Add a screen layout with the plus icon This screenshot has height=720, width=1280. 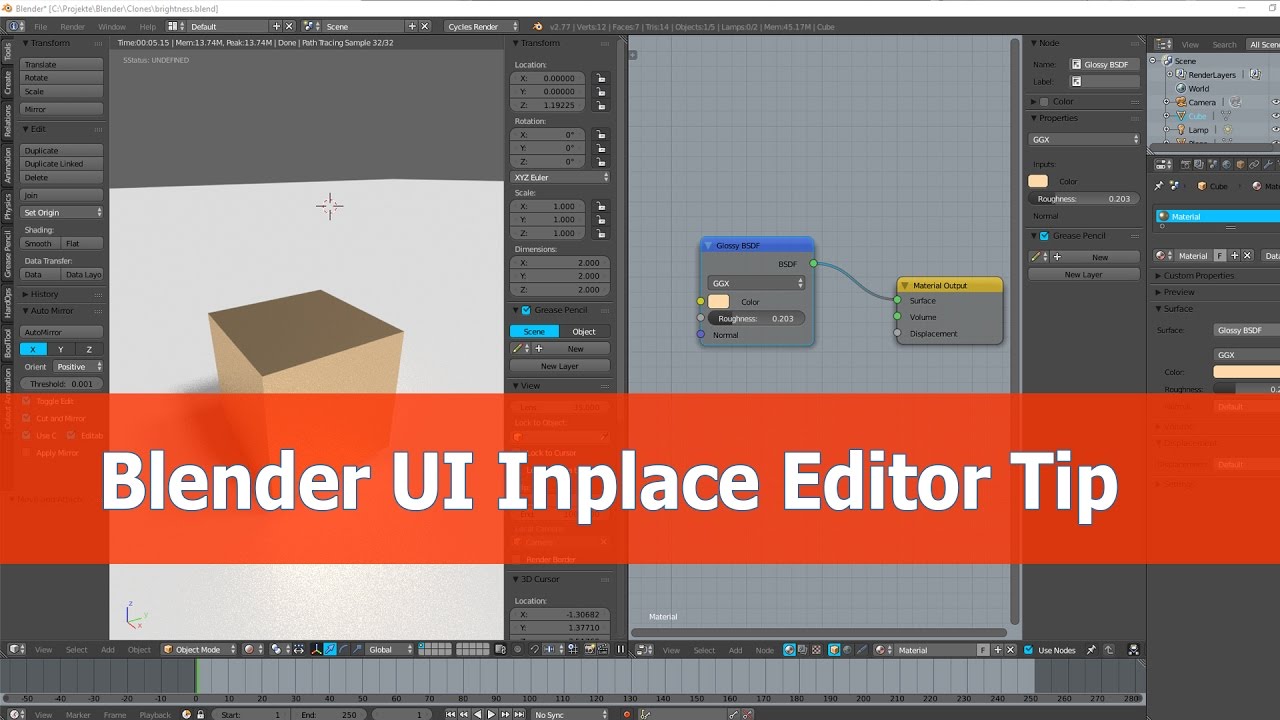click(275, 26)
